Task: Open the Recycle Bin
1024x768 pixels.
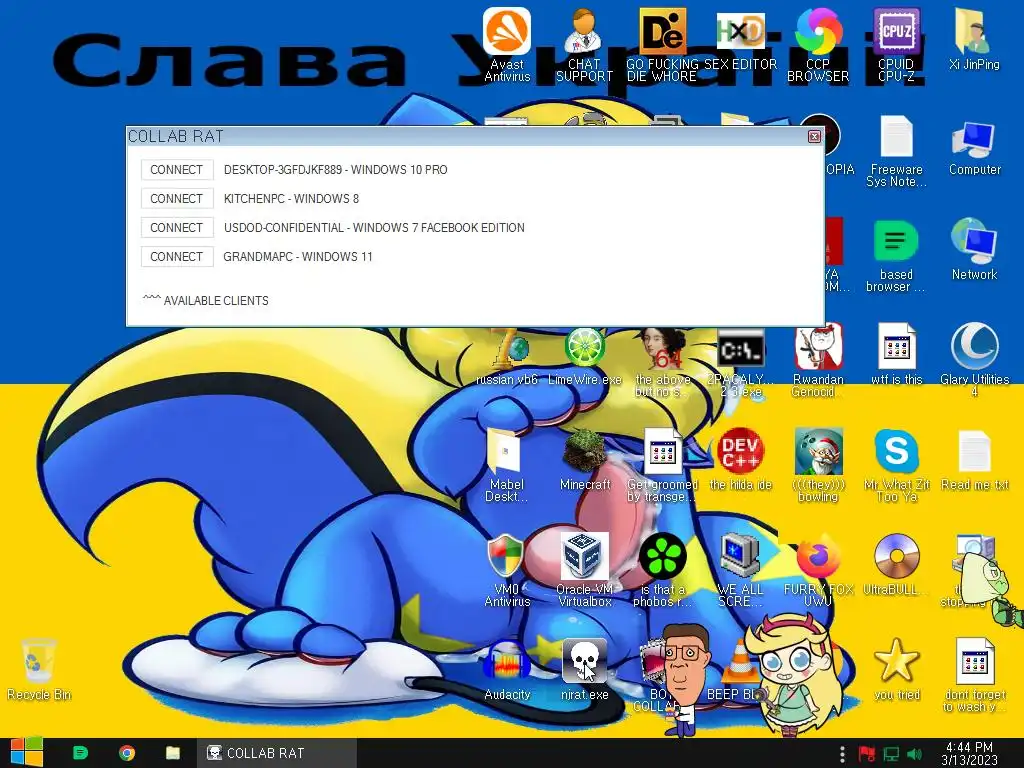Action: point(39,671)
